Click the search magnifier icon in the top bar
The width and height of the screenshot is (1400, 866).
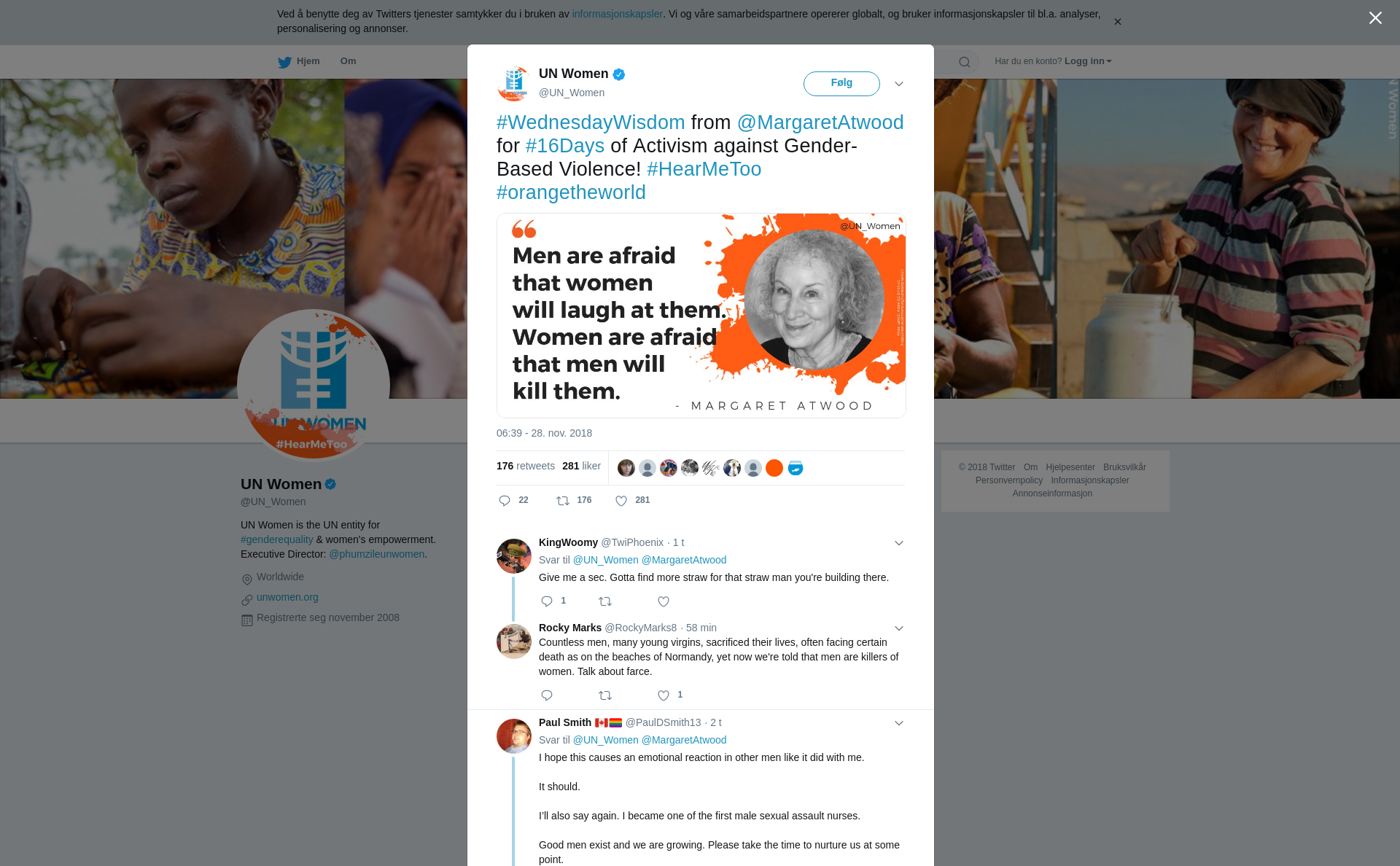(965, 62)
